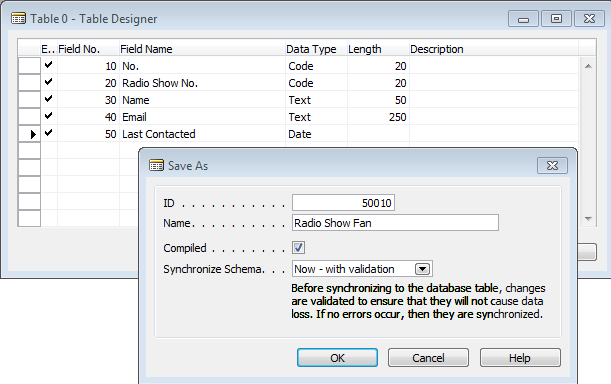
Task: Select the row selector for Last Contacted
Action: coord(29,134)
